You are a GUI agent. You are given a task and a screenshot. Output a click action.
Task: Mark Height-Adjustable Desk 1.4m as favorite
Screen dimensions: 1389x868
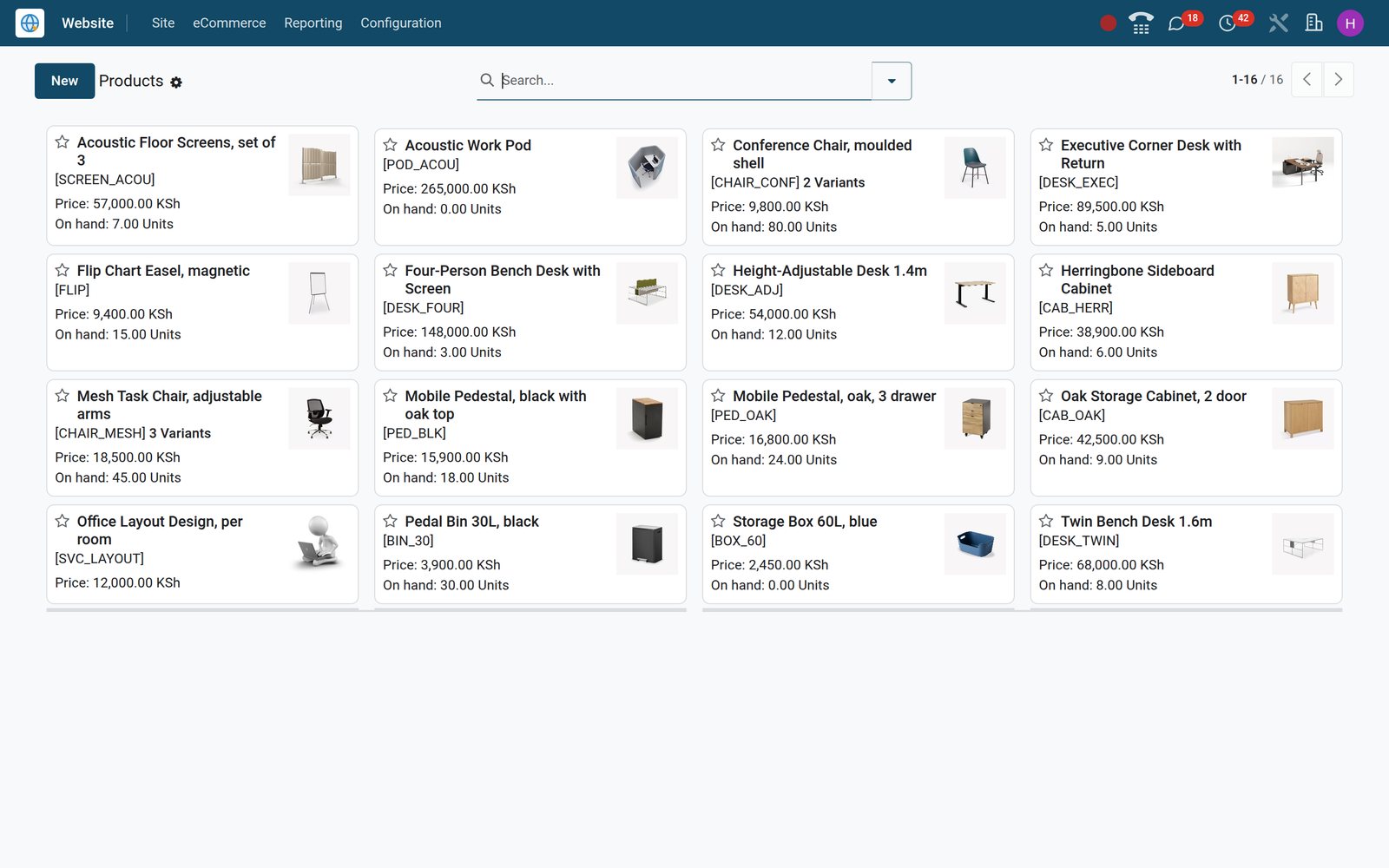point(718,270)
